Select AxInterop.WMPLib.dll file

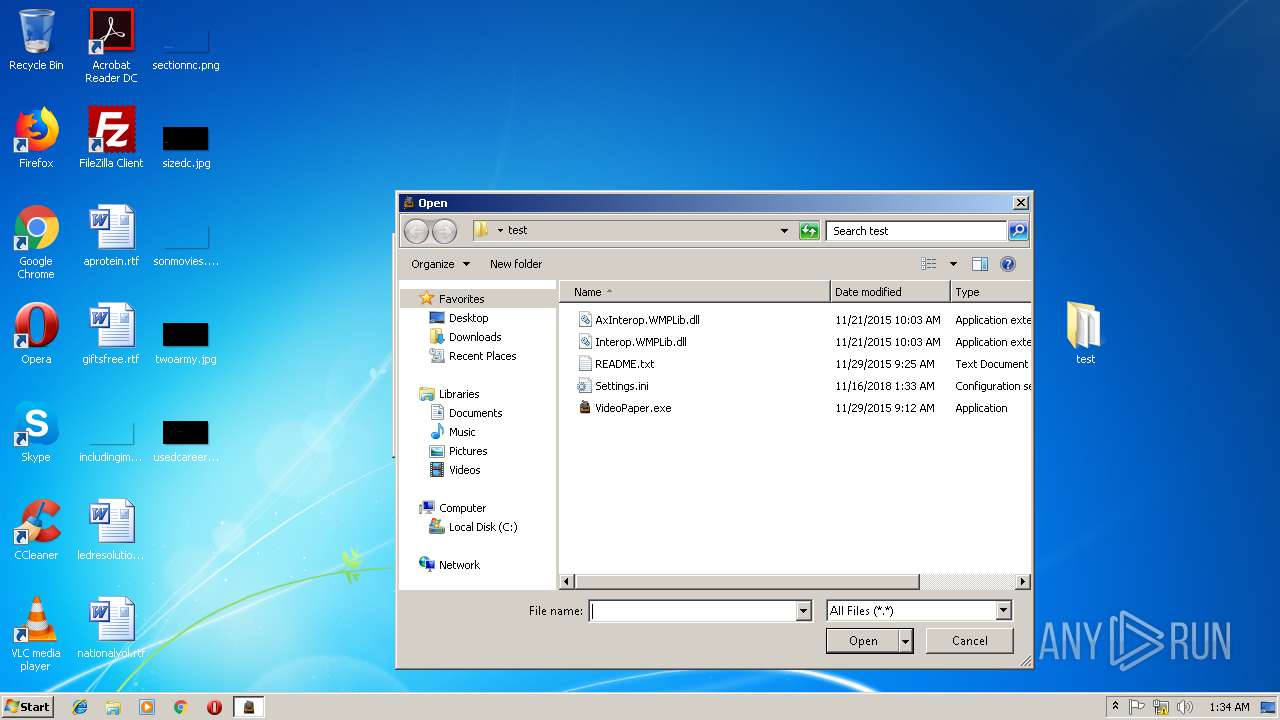pos(647,320)
